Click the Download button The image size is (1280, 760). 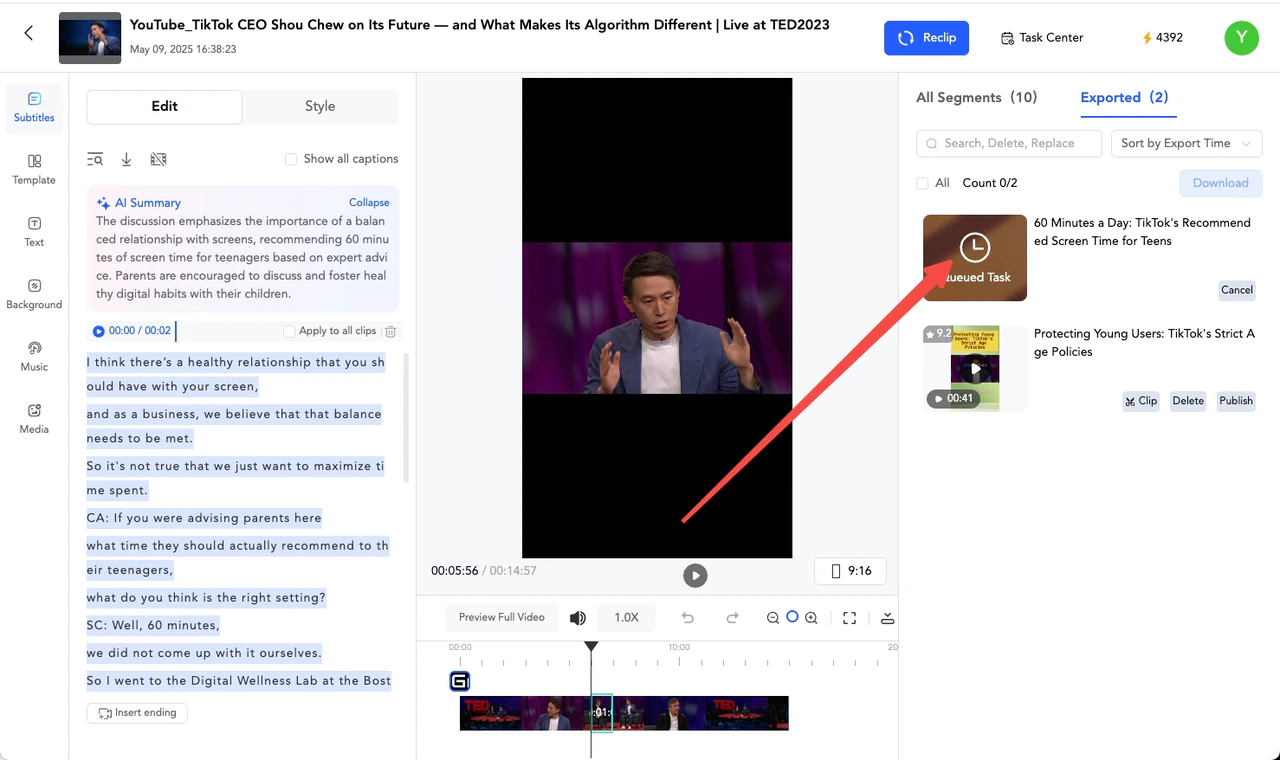click(1221, 183)
